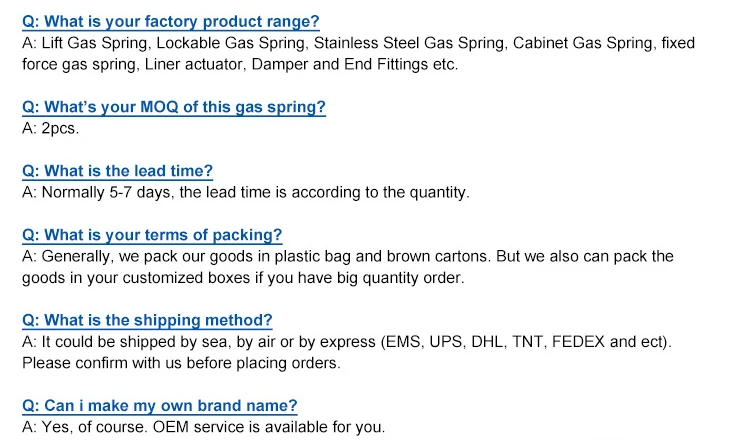750x440 pixels.
Task: Click 'Please confirm with us before placing orders'
Action: coord(181,363)
